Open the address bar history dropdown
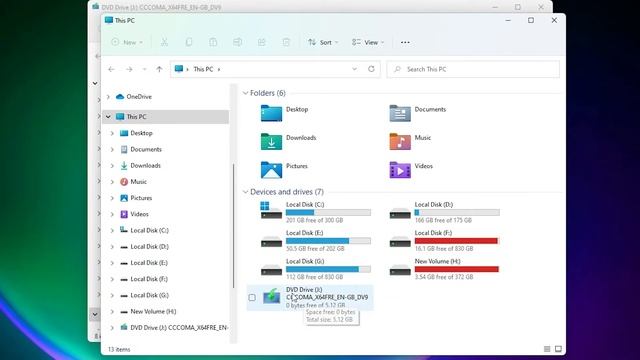 (354, 69)
